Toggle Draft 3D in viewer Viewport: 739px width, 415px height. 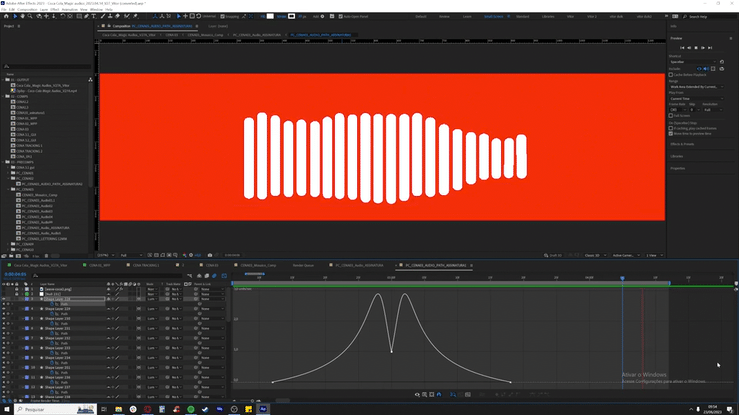[x=553, y=255]
